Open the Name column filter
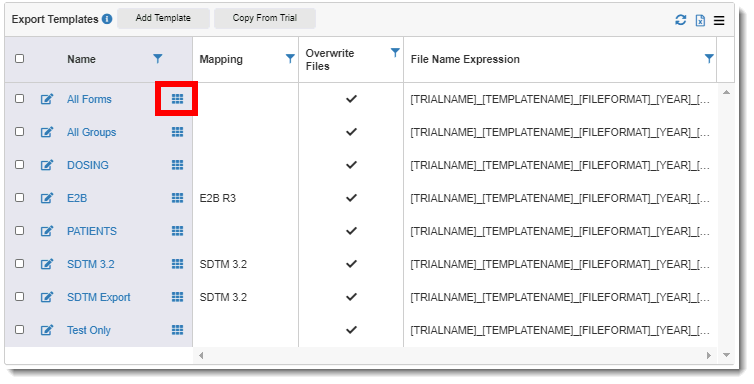Viewport: 754px width, 384px height. point(158,59)
